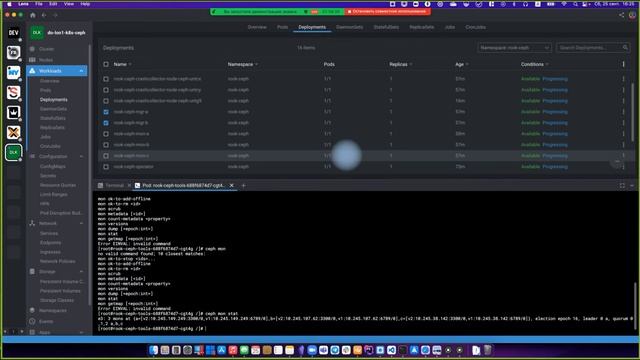Sort deployments by Name column
Viewport: 640px width, 360px height.
click(x=120, y=64)
